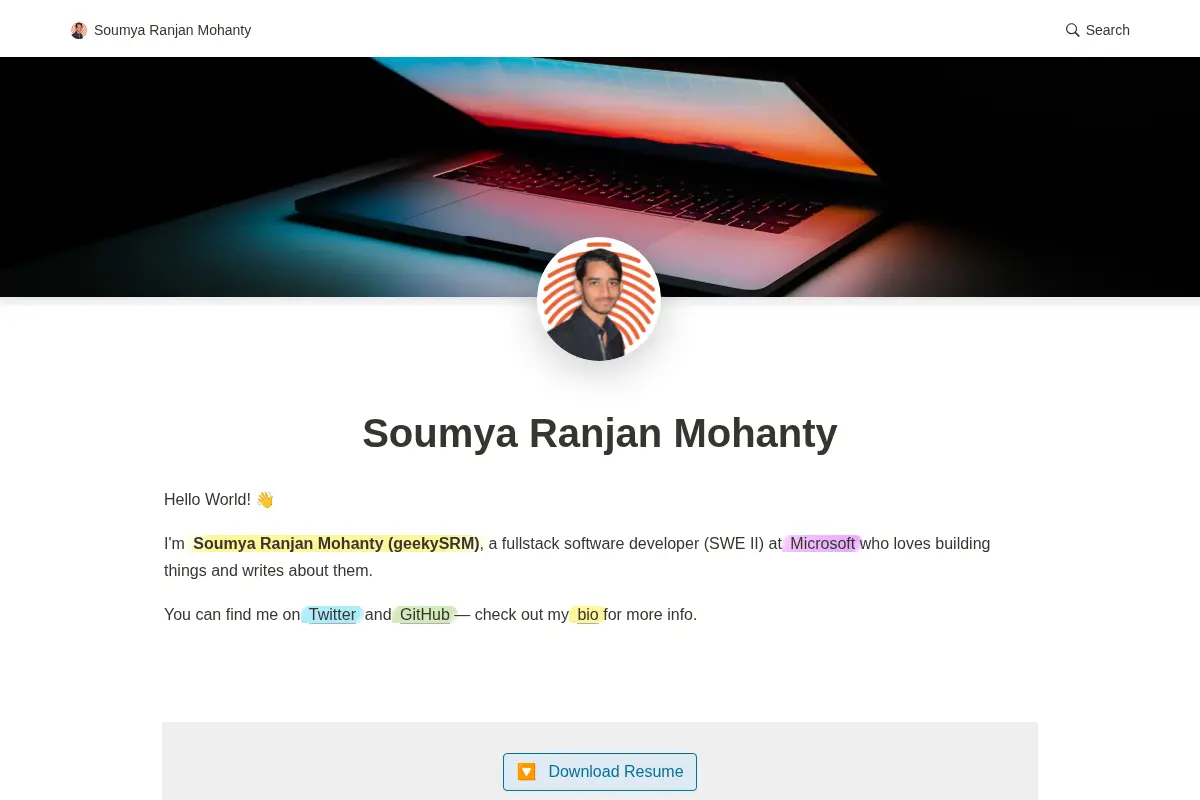Viewport: 1200px width, 800px height.
Task: Open the Twitter link
Action: (332, 615)
